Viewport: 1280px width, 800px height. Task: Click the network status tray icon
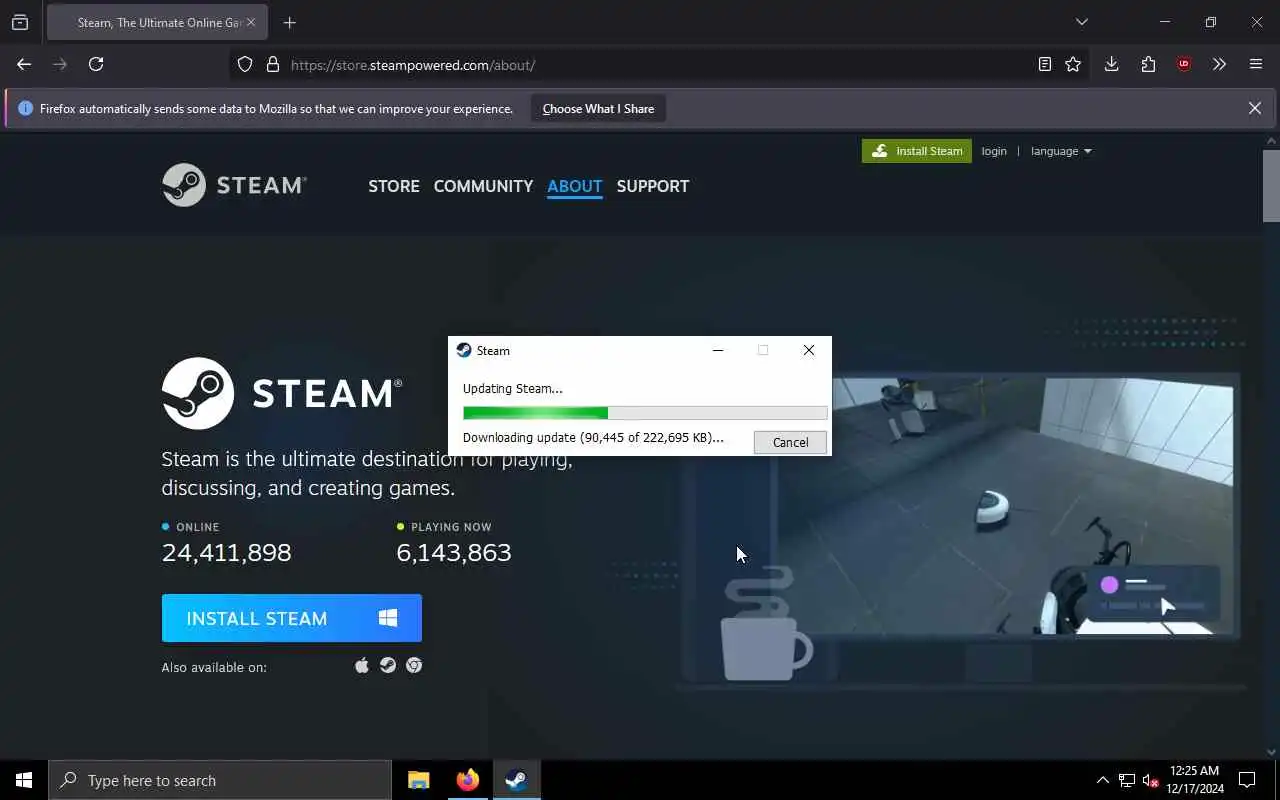pos(1127,780)
